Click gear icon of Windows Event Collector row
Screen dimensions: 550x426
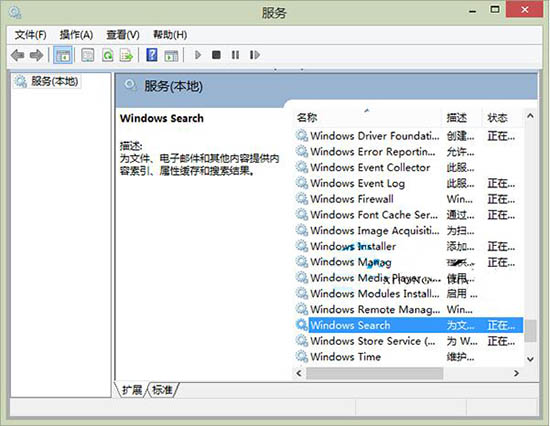302,167
